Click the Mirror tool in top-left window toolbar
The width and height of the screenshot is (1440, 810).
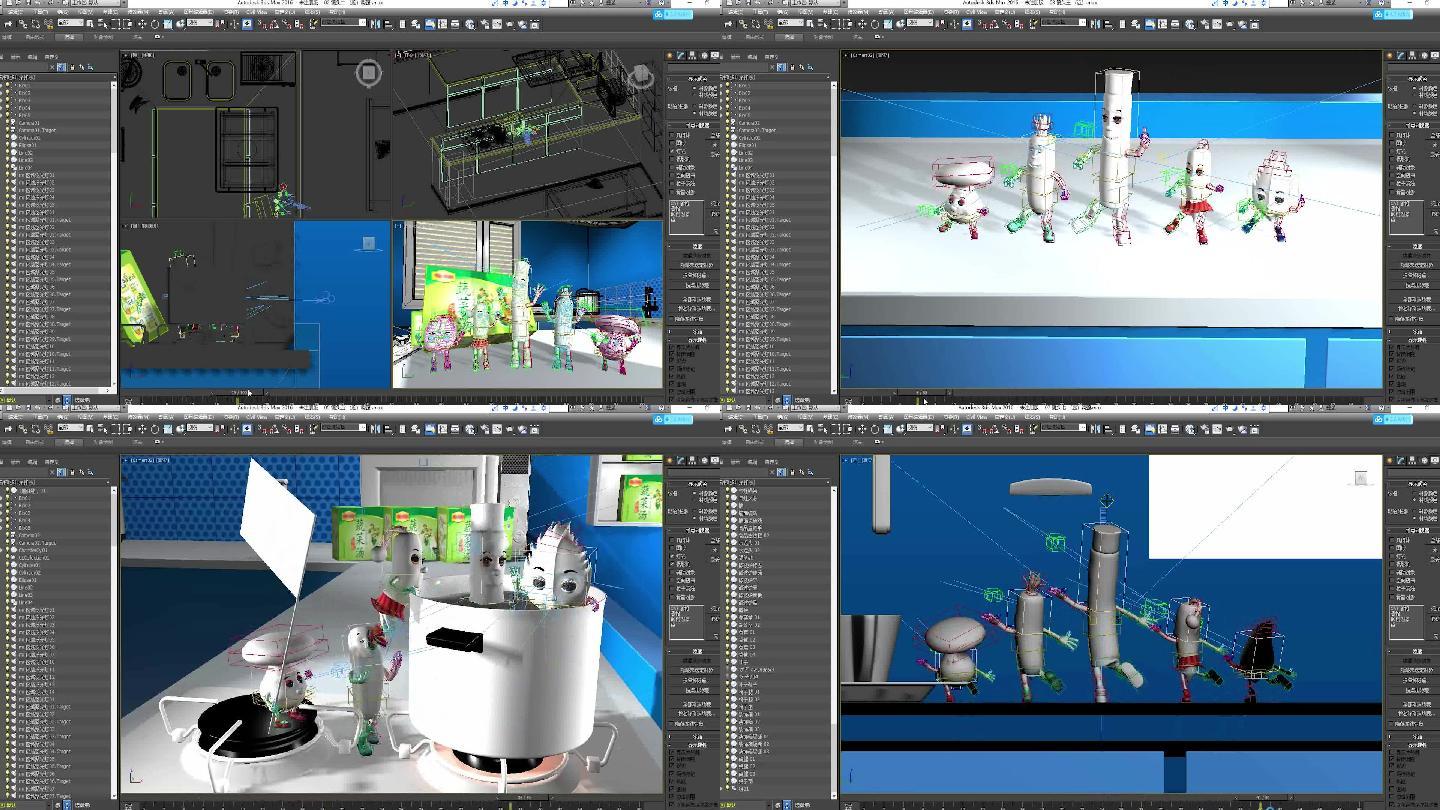click(375, 23)
